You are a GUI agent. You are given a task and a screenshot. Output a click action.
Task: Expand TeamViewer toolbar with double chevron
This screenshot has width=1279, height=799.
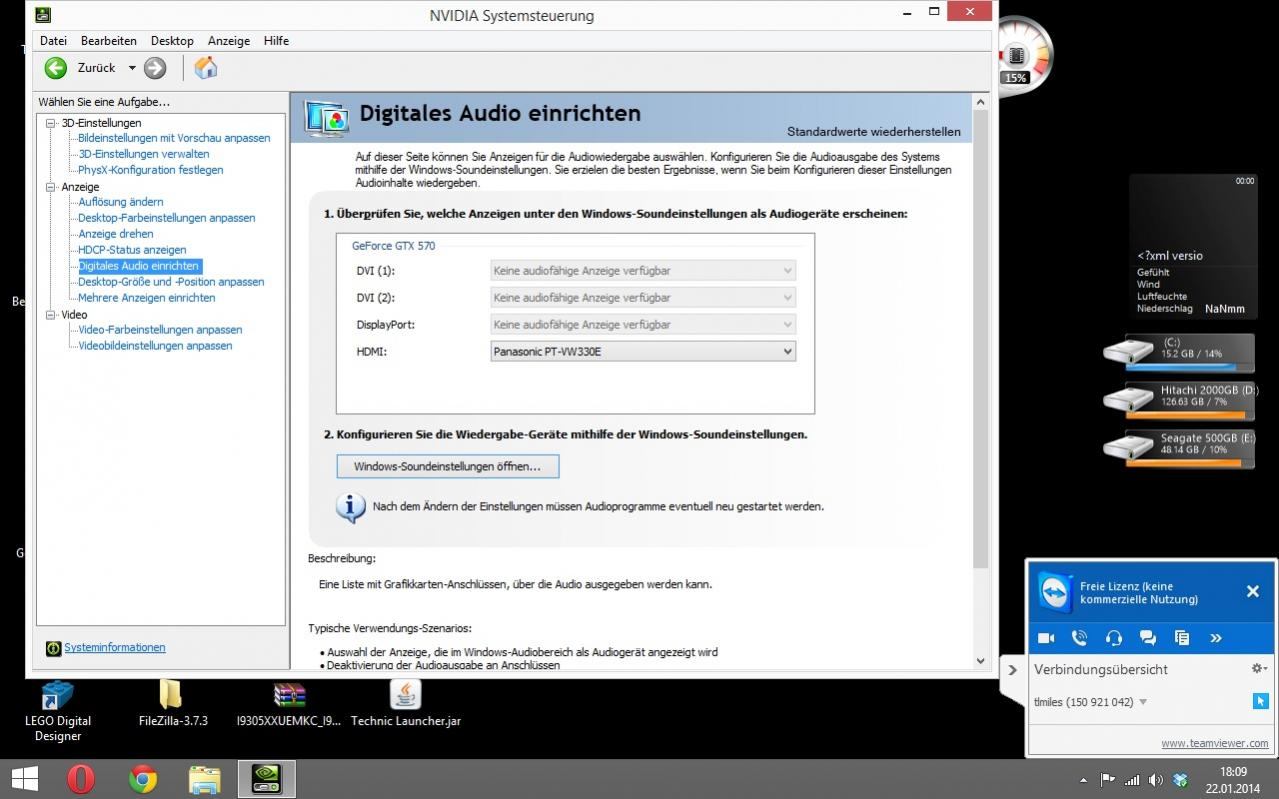[x=1216, y=638]
